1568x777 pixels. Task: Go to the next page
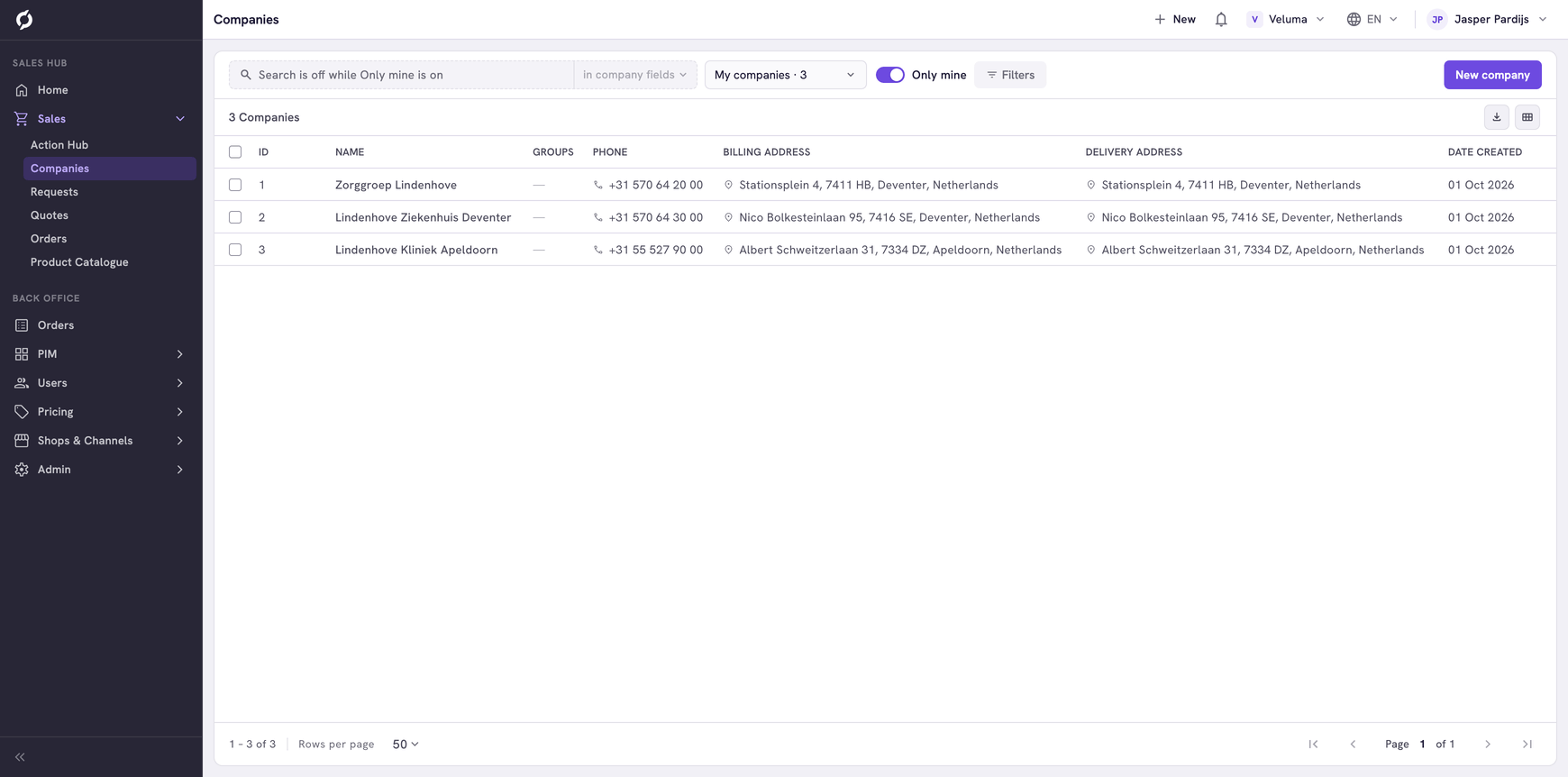1488,745
